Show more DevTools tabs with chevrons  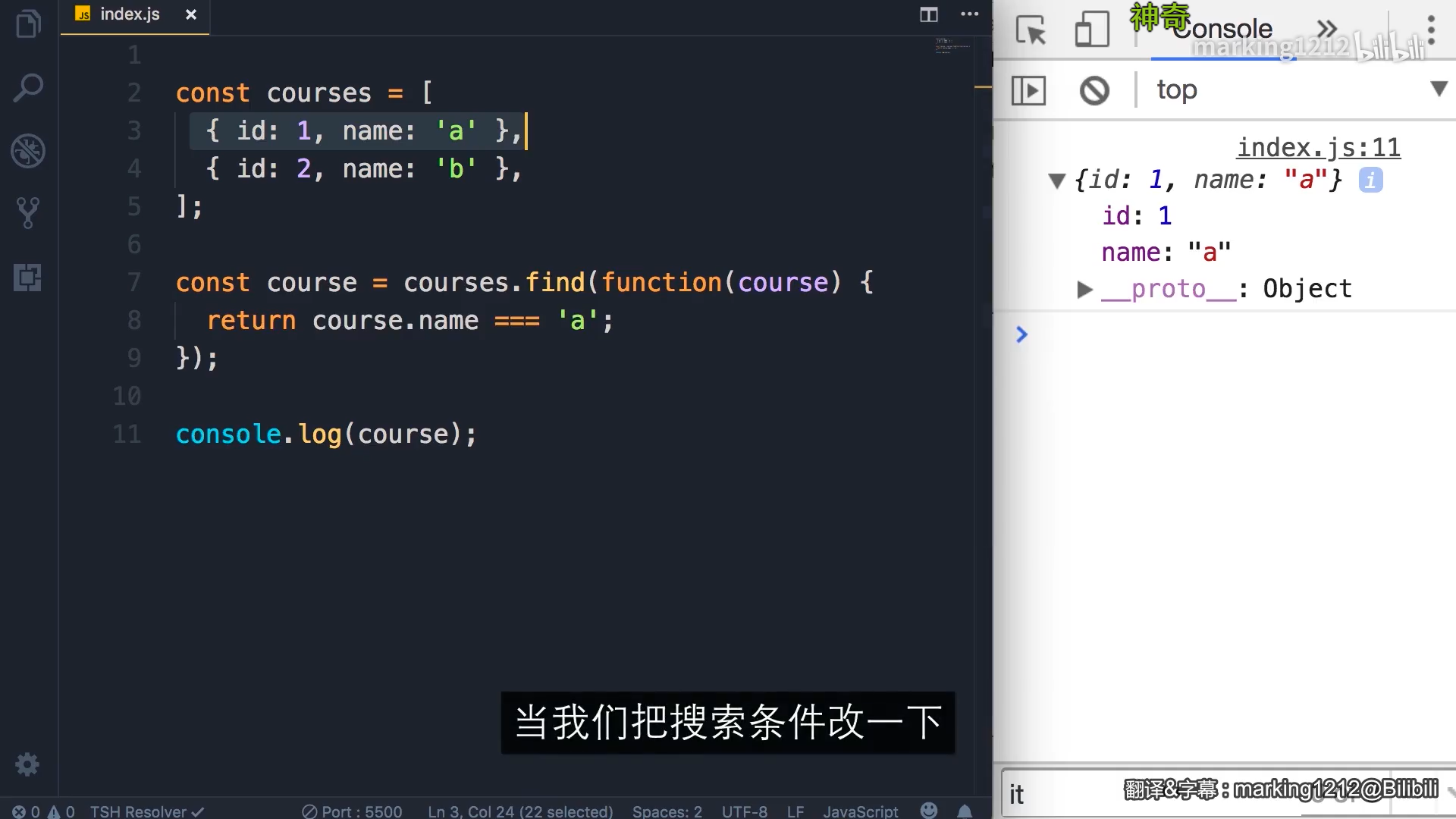1327,29
